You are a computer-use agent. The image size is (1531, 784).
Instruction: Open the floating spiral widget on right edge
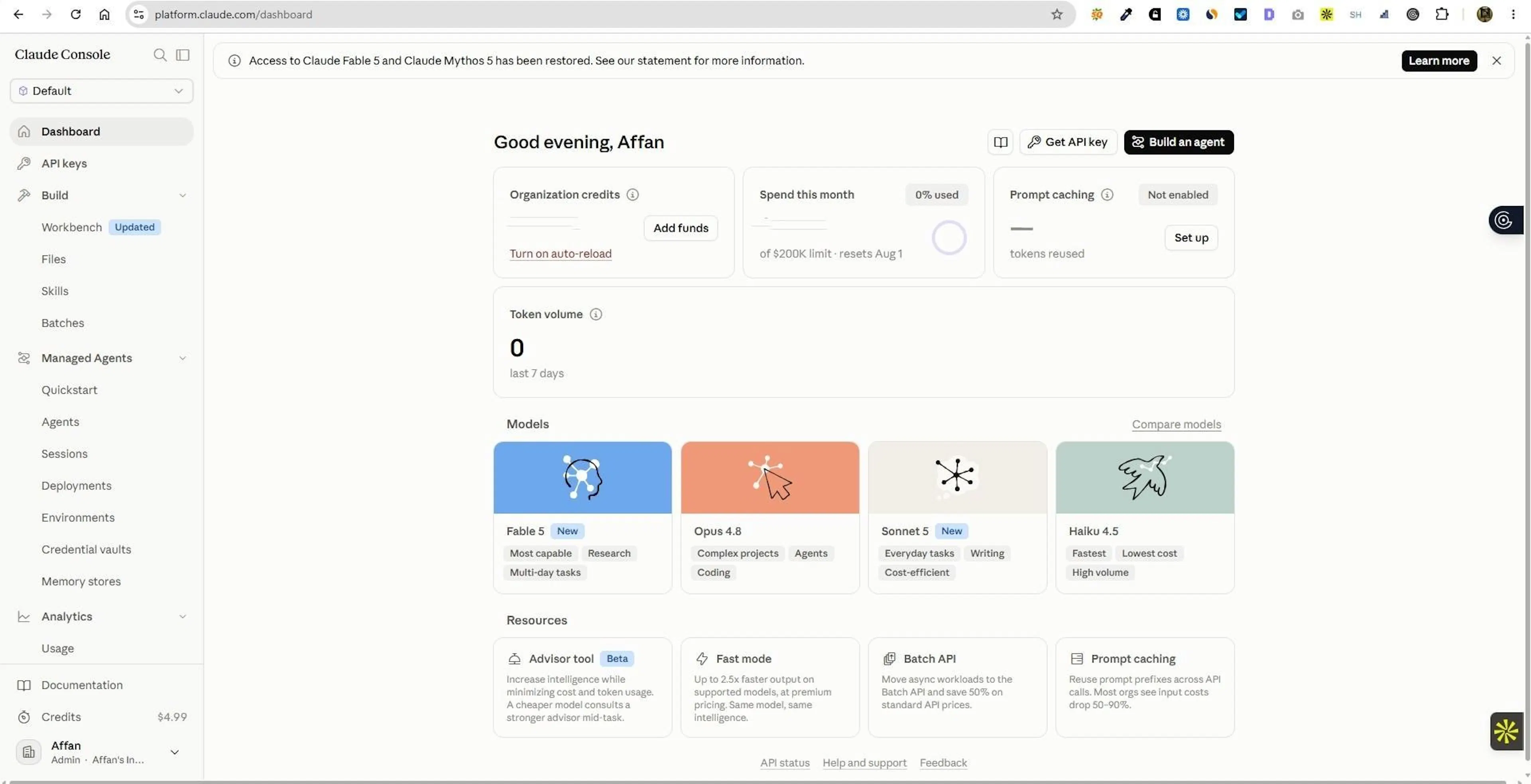[1505, 220]
